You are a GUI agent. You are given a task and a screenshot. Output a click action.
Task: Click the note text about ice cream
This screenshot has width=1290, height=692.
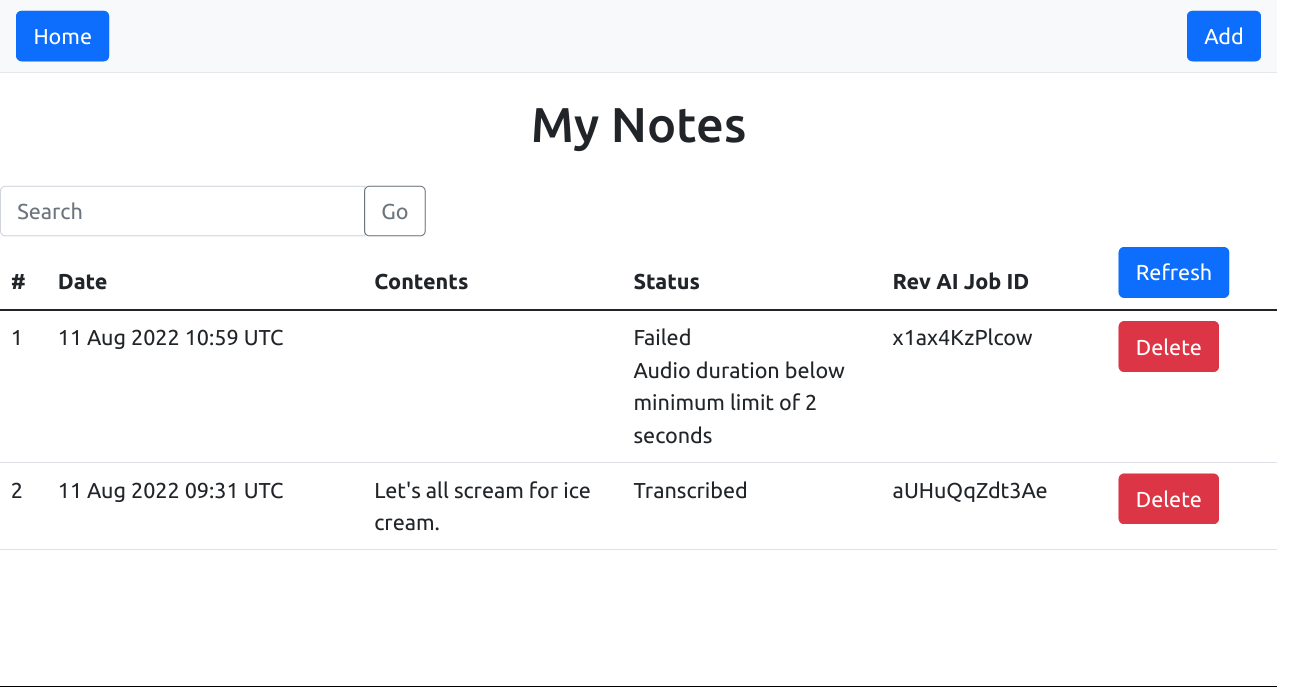482,506
